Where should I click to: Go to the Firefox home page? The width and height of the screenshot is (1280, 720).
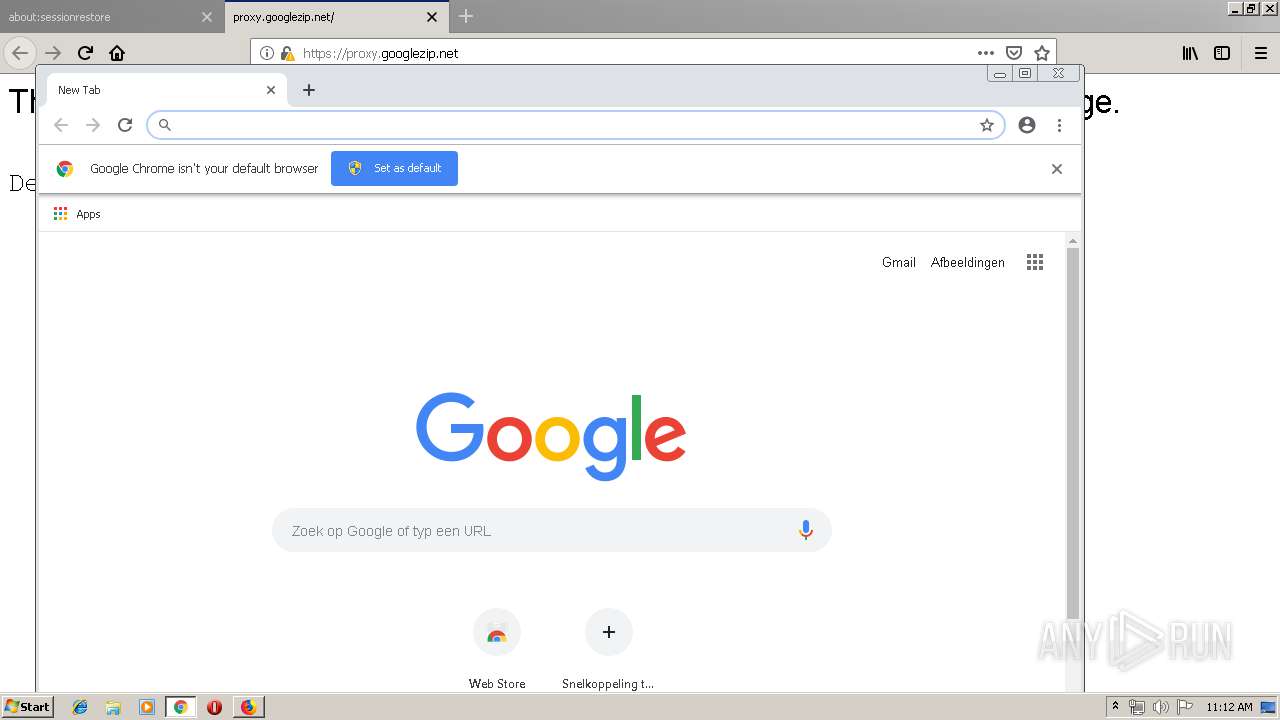117,53
